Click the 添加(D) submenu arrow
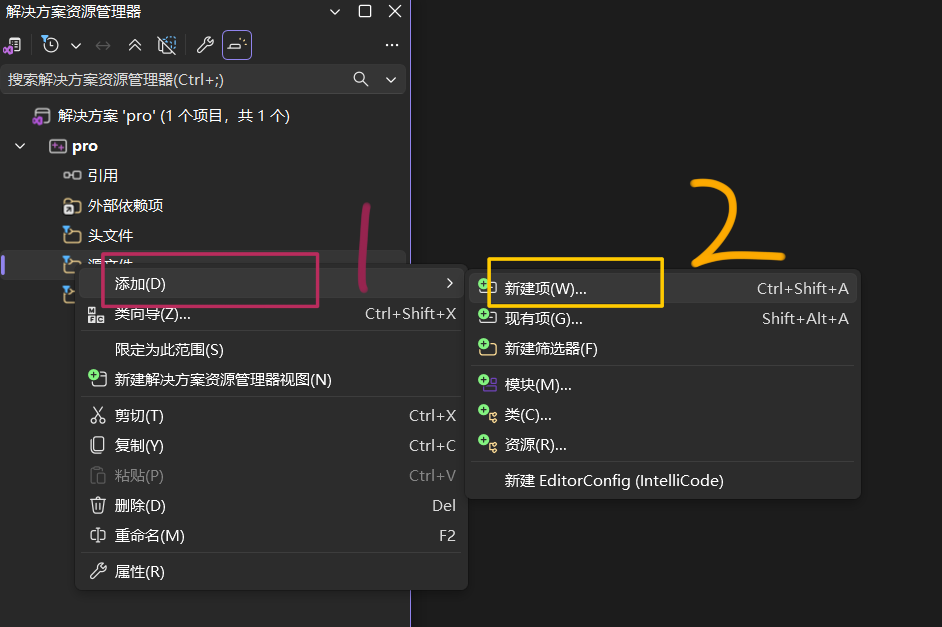The image size is (942, 627). (x=449, y=283)
